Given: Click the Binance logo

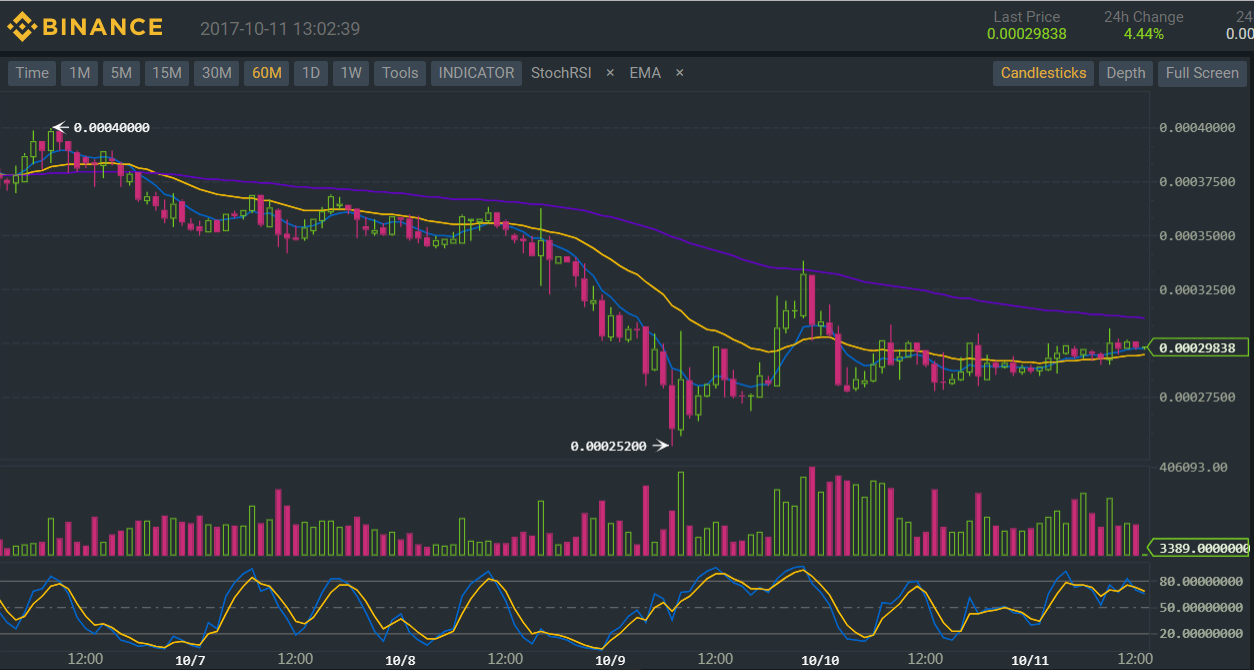Looking at the screenshot, I should tap(85, 28).
